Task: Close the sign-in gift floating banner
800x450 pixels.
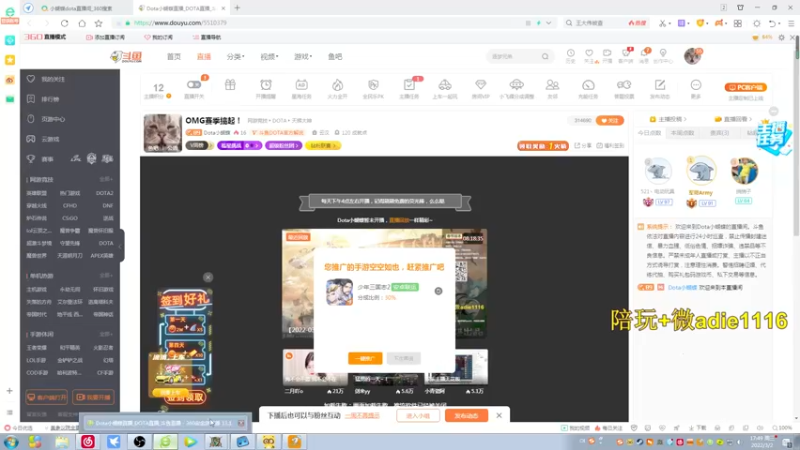Action: click(208, 277)
